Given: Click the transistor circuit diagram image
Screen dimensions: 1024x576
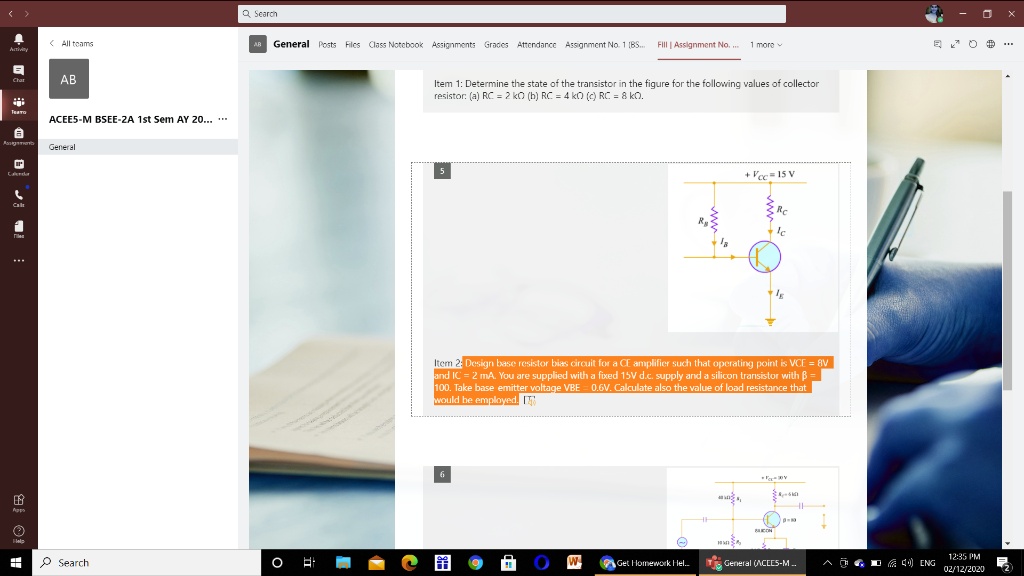Looking at the screenshot, I should (x=752, y=248).
